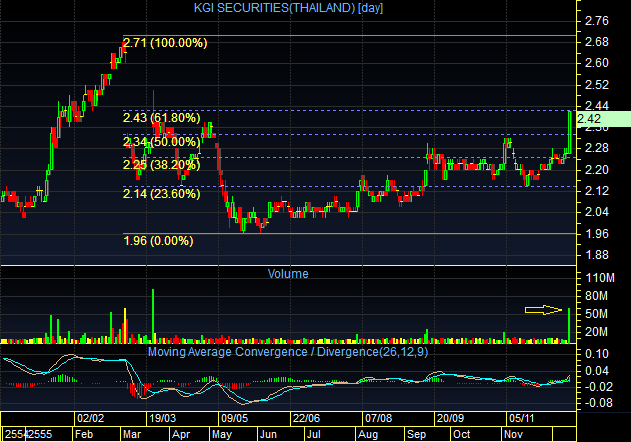Click the latest green candlestick near 2.42
The width and height of the screenshot is (631, 442).
click(x=569, y=132)
